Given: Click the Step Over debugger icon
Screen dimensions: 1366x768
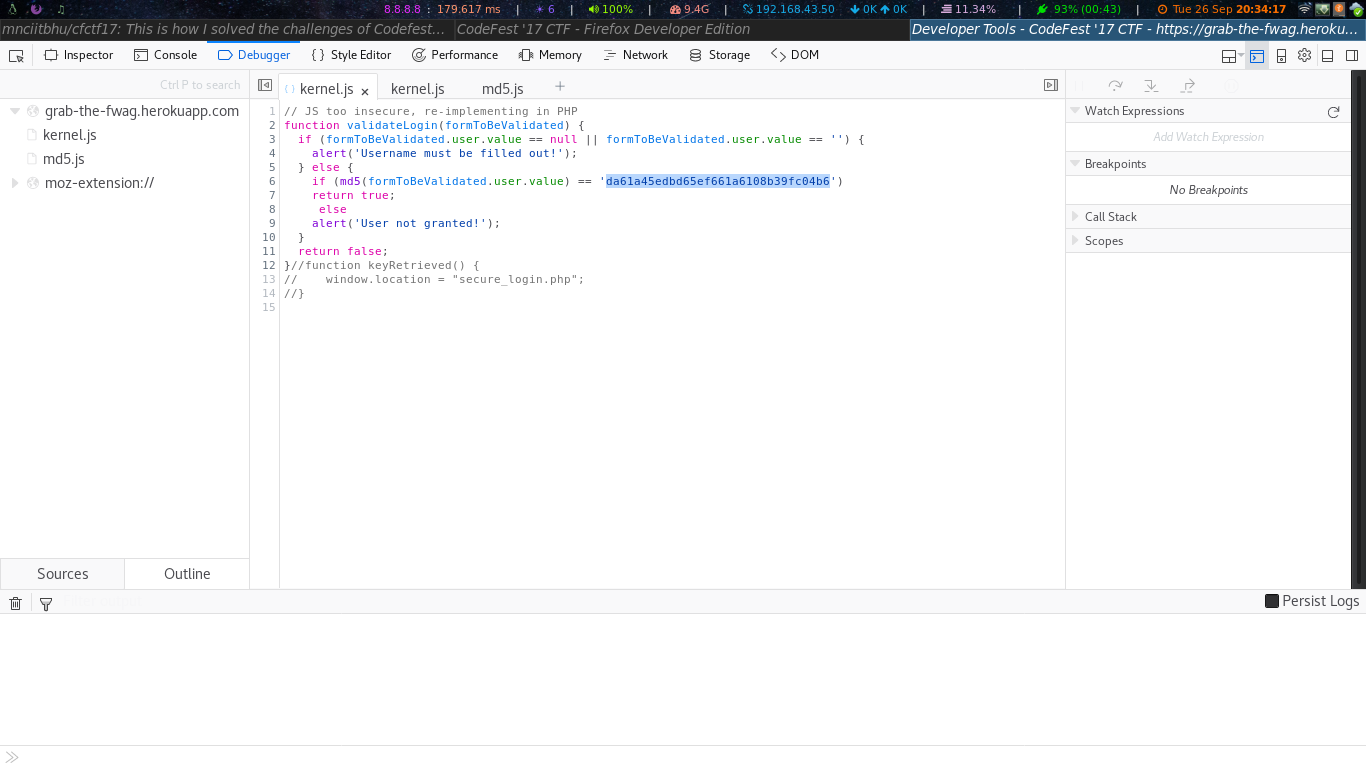Looking at the screenshot, I should coord(1115,86).
